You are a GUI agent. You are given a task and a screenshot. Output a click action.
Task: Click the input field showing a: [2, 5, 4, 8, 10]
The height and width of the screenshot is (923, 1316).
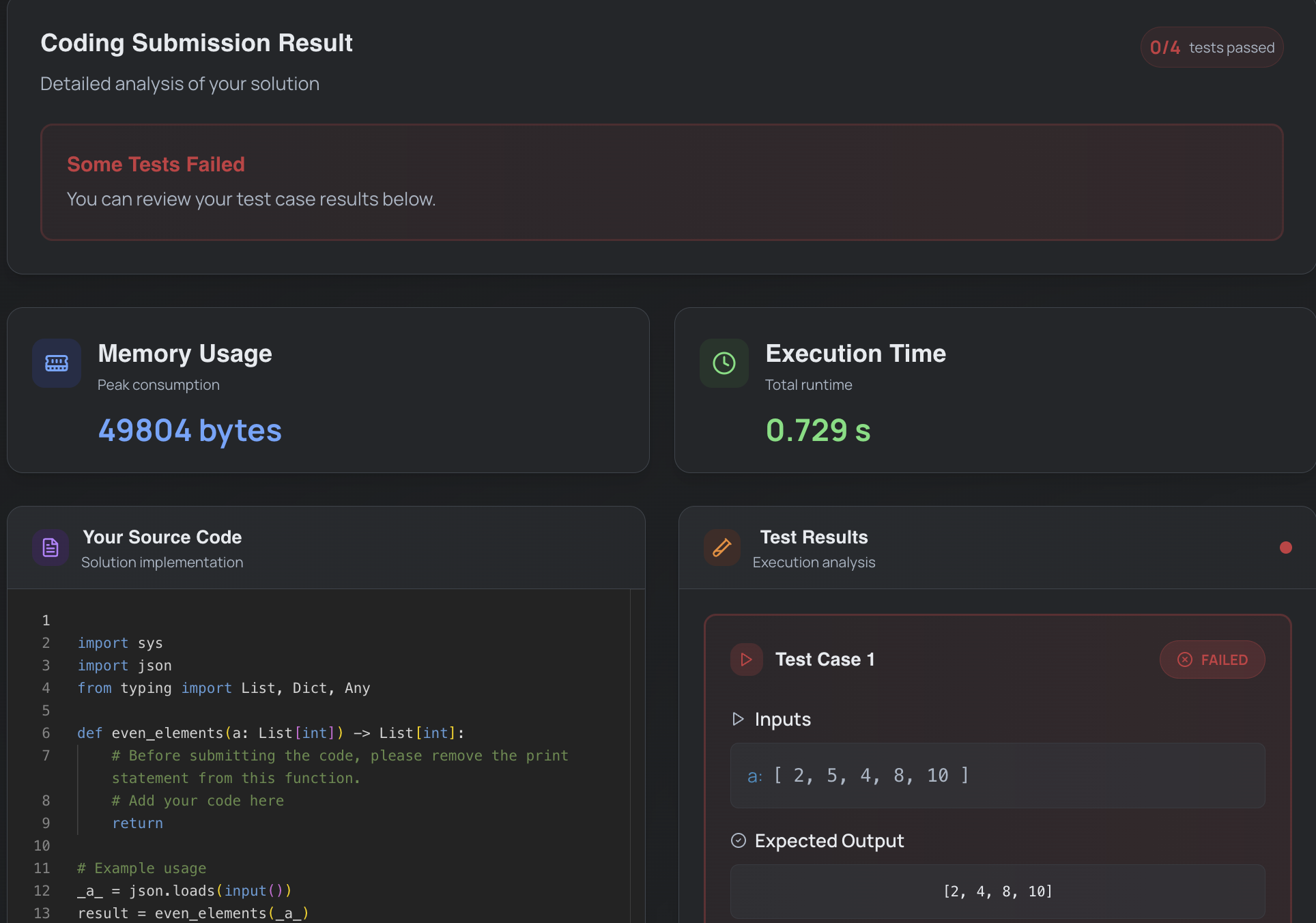pos(997,776)
